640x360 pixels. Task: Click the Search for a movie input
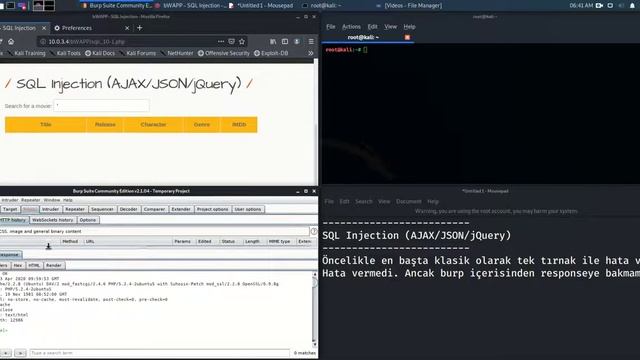(x=101, y=106)
